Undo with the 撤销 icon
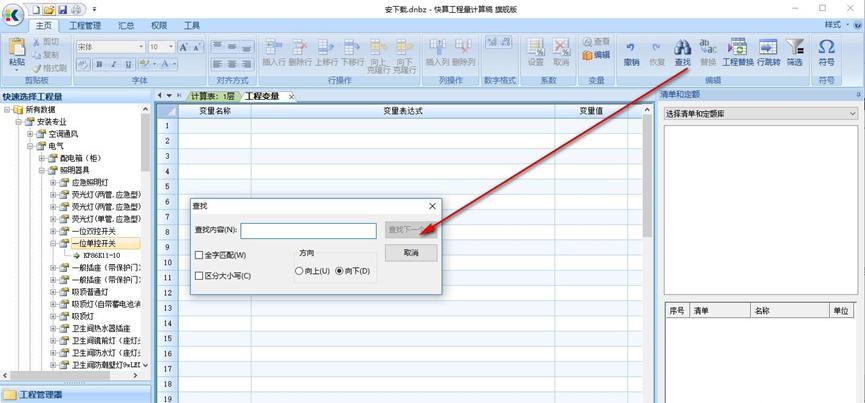 pyautogui.click(x=631, y=53)
